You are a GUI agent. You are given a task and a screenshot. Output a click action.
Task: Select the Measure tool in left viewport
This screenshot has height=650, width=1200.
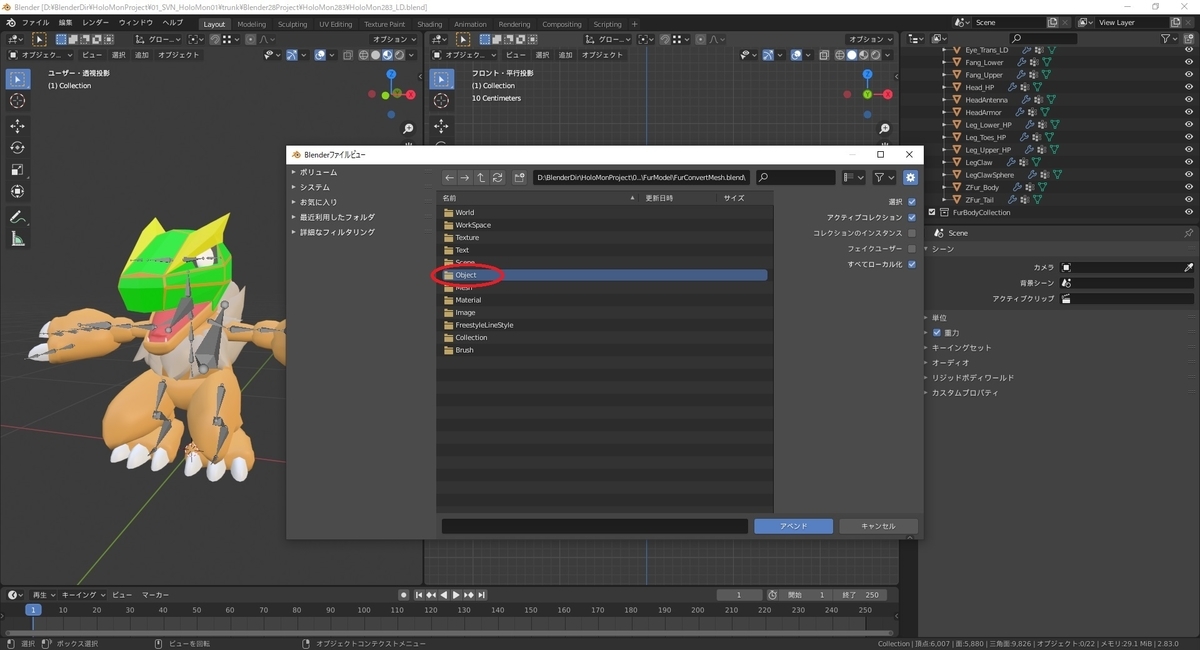click(17, 239)
